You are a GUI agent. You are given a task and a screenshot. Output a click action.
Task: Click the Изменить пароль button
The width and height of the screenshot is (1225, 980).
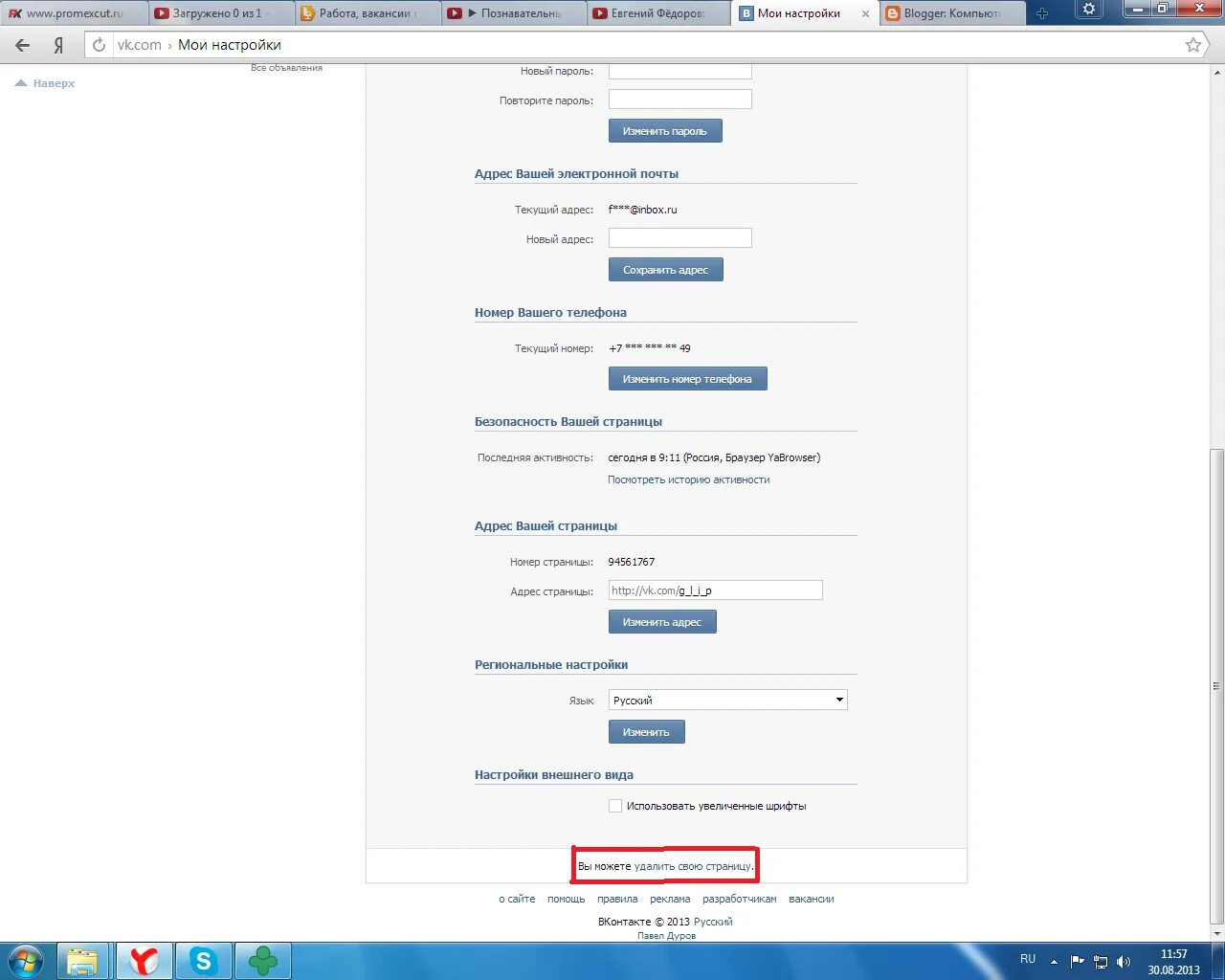click(665, 131)
